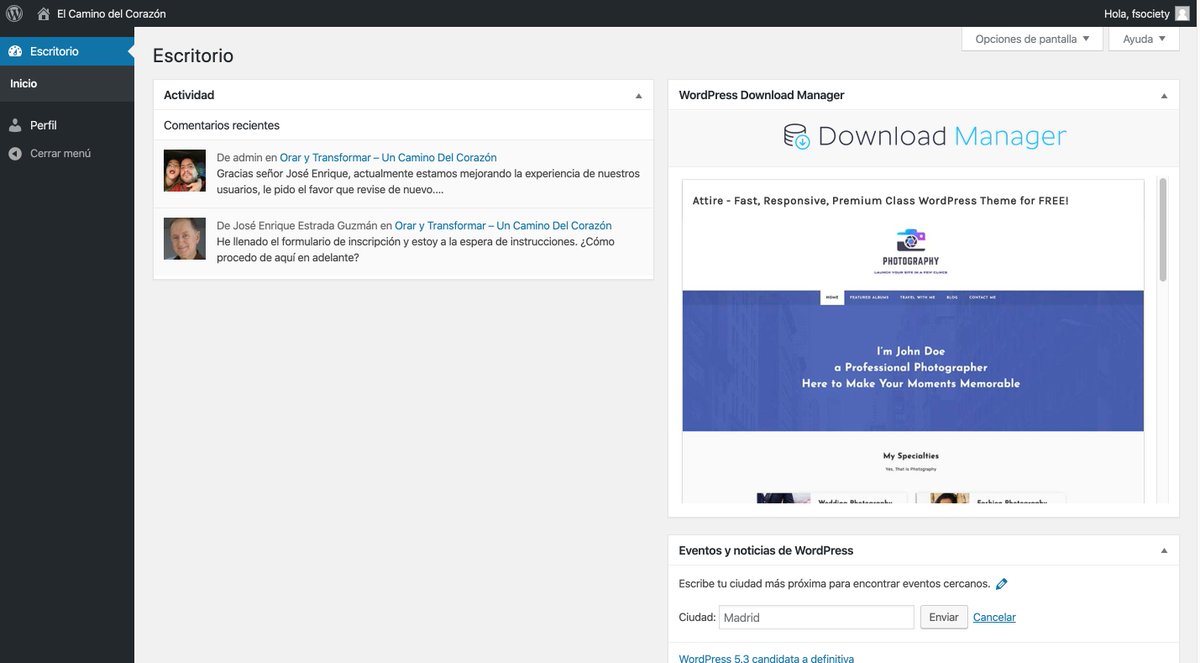Collapse the Actividad panel

[639, 96]
